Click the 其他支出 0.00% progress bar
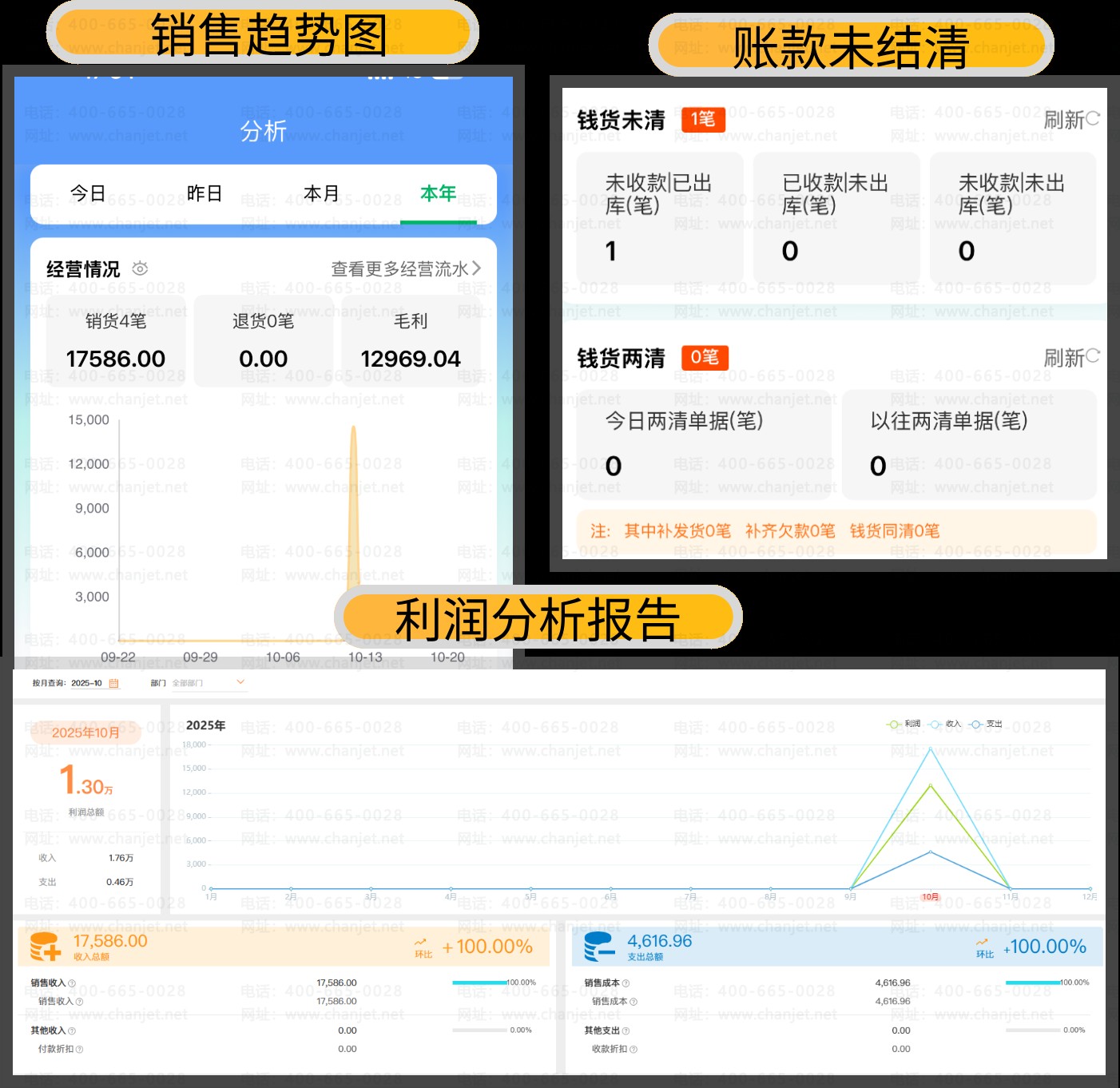 coord(1033,1030)
